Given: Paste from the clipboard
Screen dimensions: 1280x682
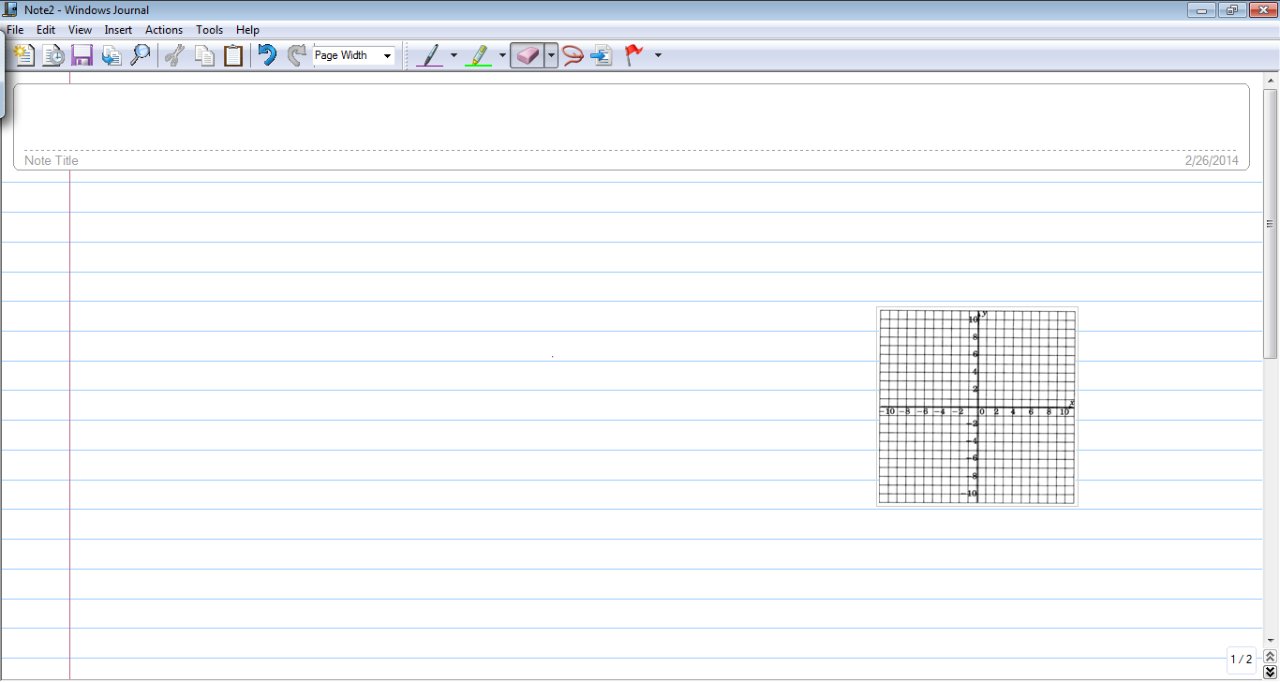Looking at the screenshot, I should (x=233, y=55).
